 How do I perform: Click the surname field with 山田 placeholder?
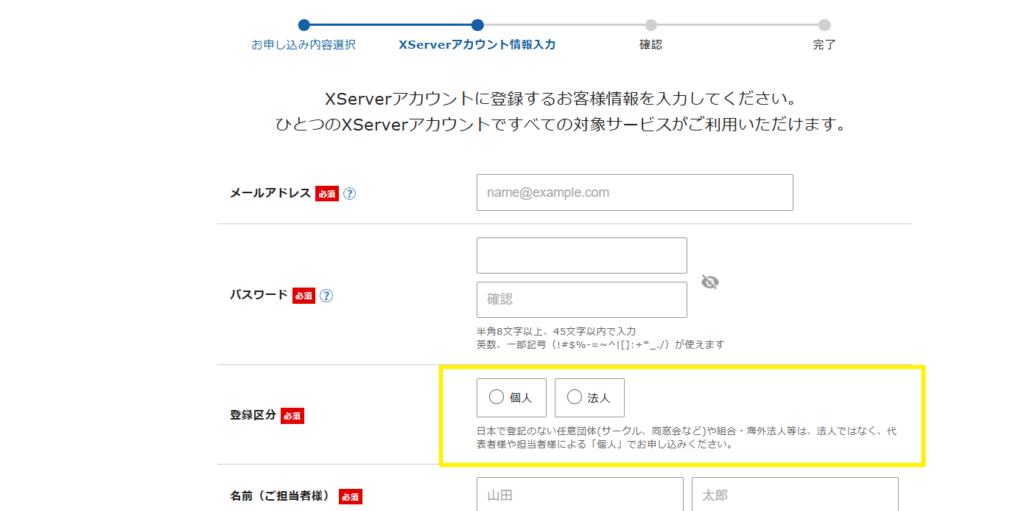point(580,495)
